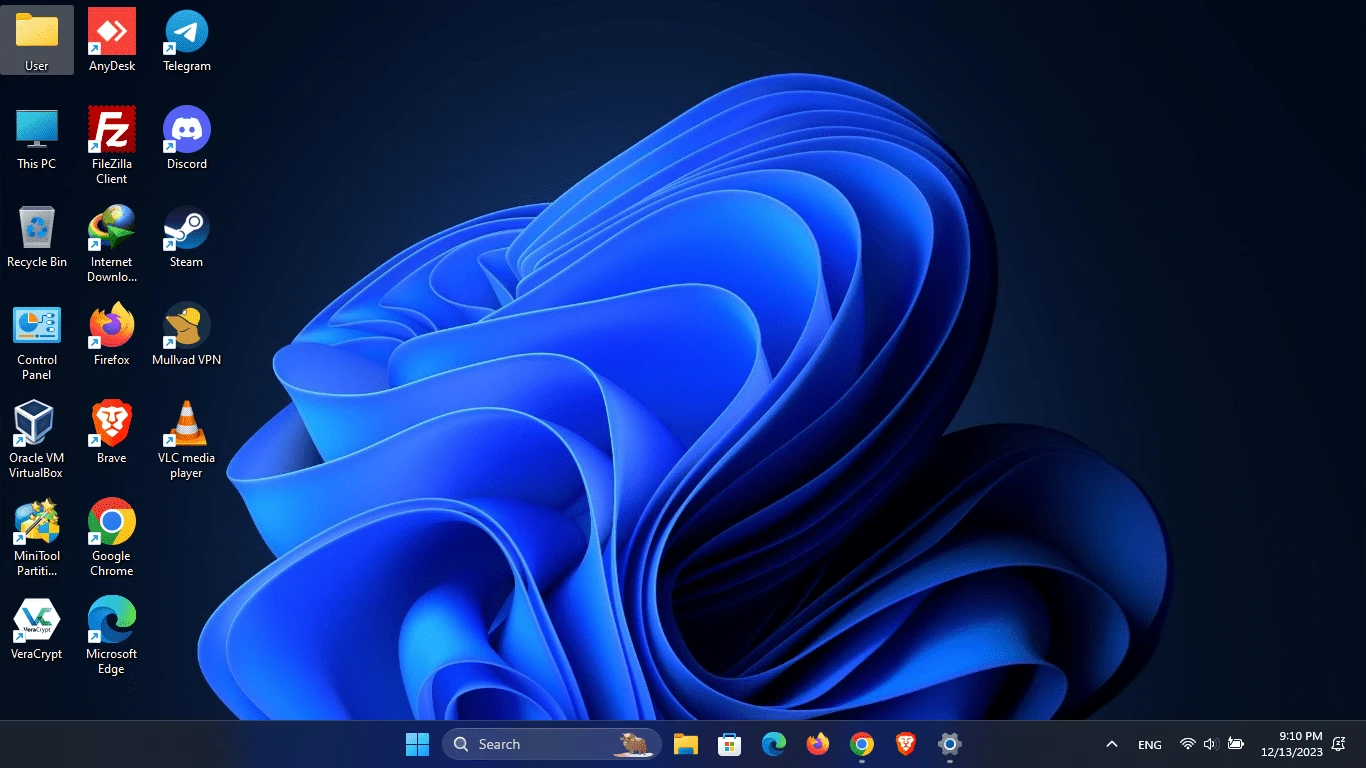
Task: Launch Mullvad VPN
Action: tap(186, 327)
